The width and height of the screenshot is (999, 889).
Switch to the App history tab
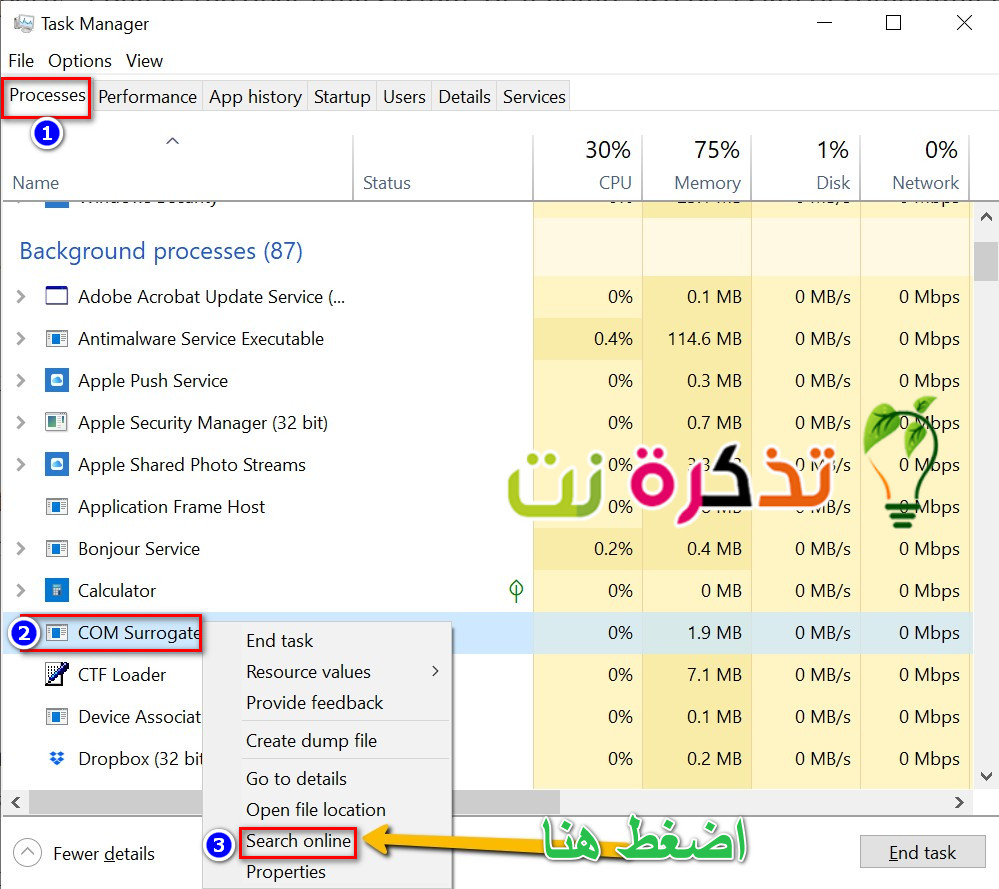[255, 96]
